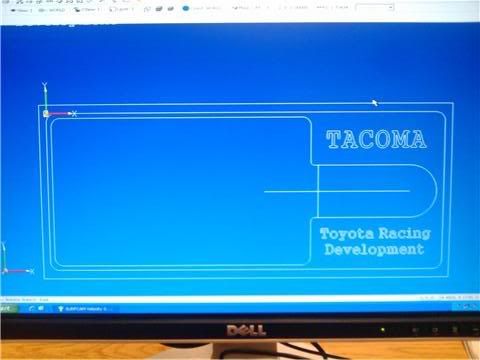Click the SURFCAM Velocity taskbar button
The width and height of the screenshot is (480, 360).
[x=84, y=309]
